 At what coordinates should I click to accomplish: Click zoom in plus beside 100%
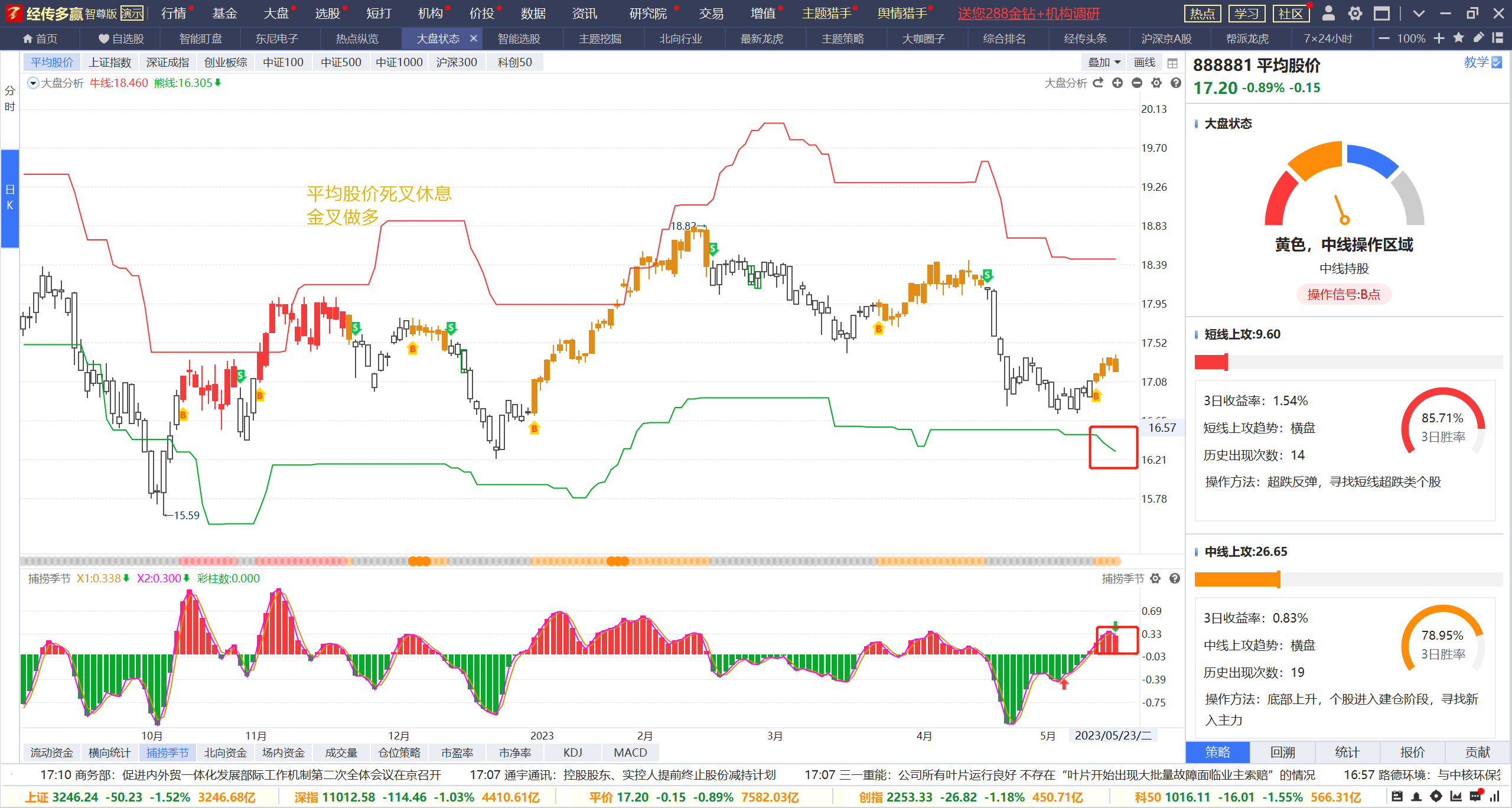coord(1439,38)
